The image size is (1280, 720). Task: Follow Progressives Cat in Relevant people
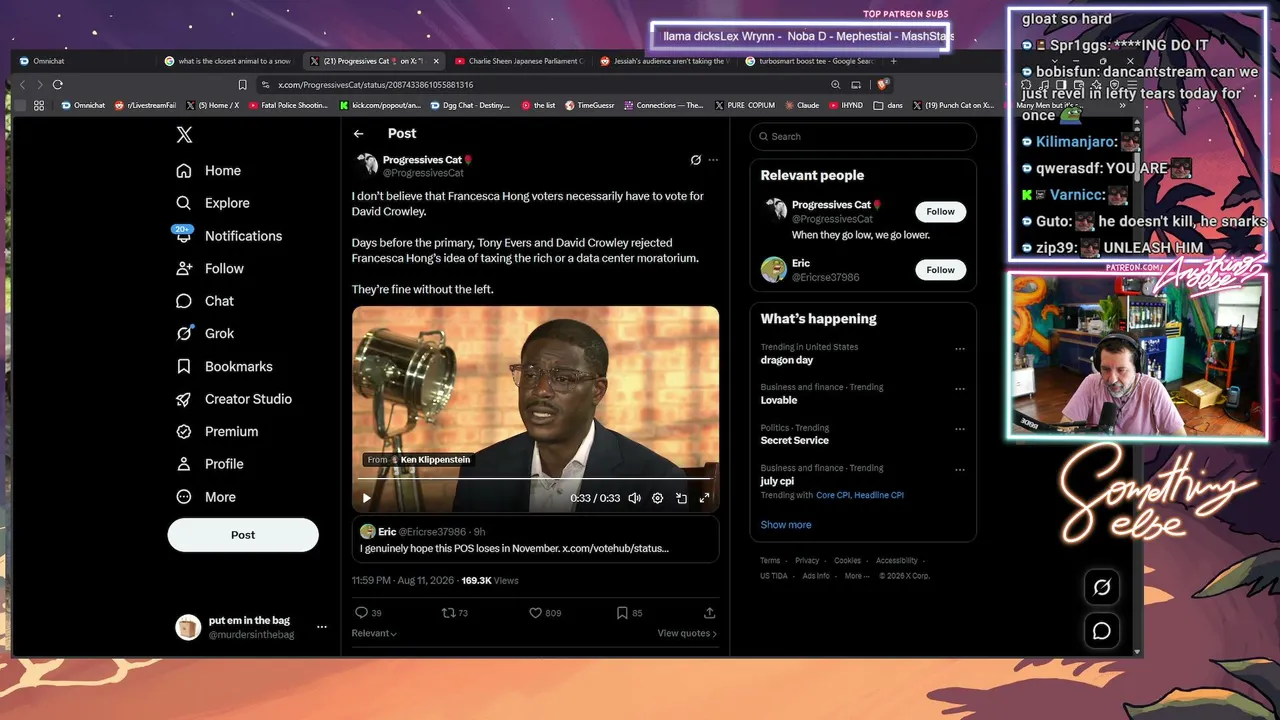(940, 212)
